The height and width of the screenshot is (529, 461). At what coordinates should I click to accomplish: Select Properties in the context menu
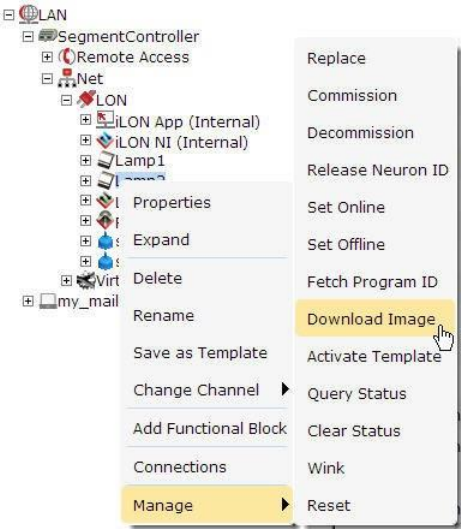(x=207, y=202)
